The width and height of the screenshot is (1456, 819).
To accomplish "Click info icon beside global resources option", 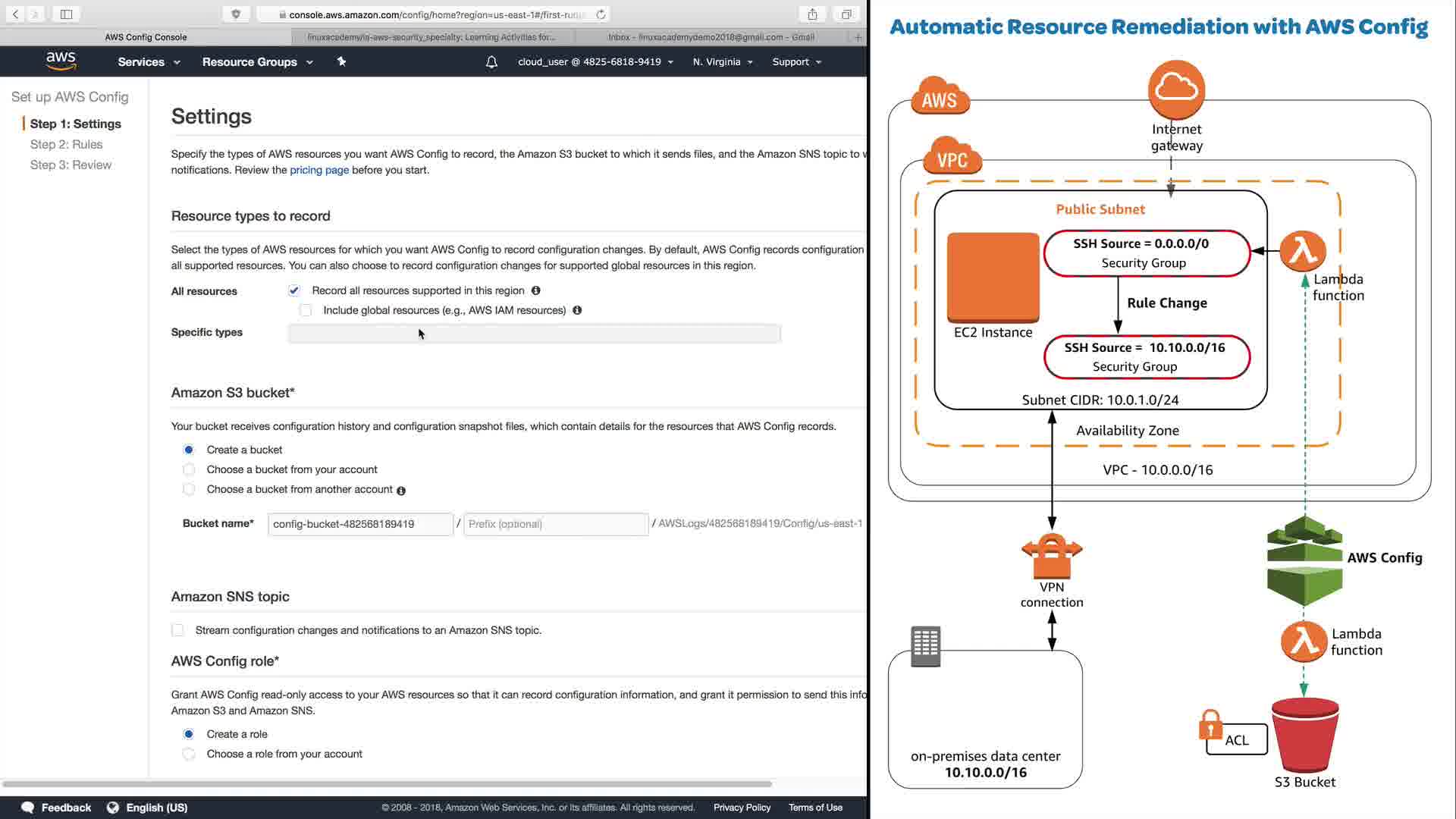I will point(577,310).
